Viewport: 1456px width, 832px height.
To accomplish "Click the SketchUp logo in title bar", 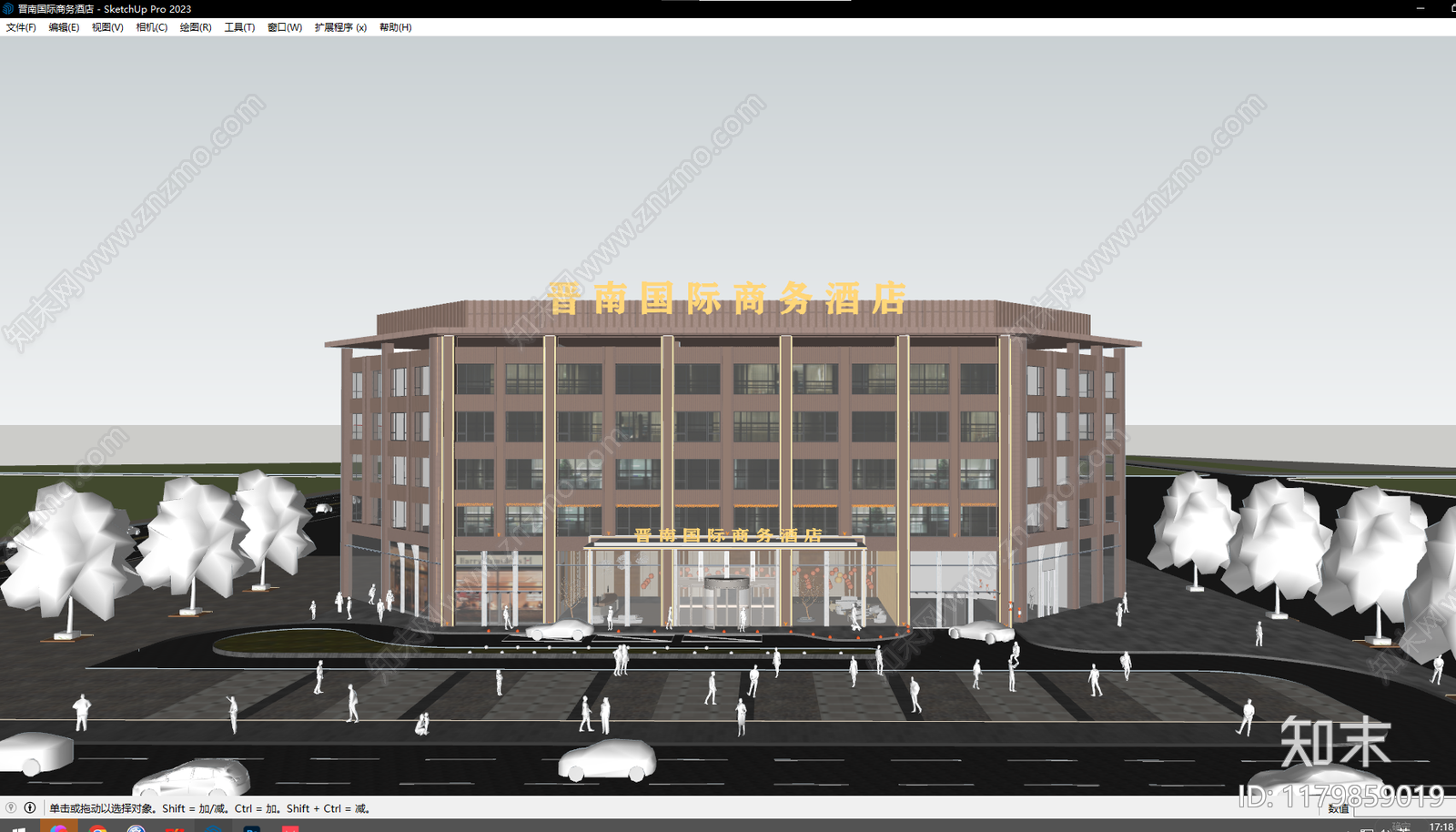I will [8, 8].
